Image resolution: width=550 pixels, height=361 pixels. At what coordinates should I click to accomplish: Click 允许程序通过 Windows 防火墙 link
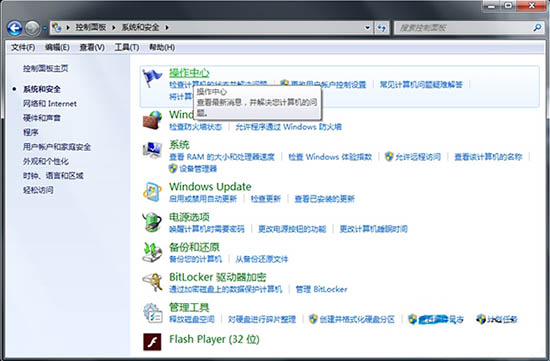pos(288,127)
